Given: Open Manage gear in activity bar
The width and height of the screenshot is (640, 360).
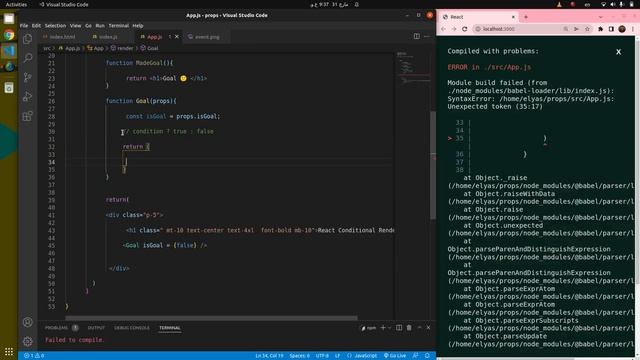Looking at the screenshot, I should coord(28,341).
